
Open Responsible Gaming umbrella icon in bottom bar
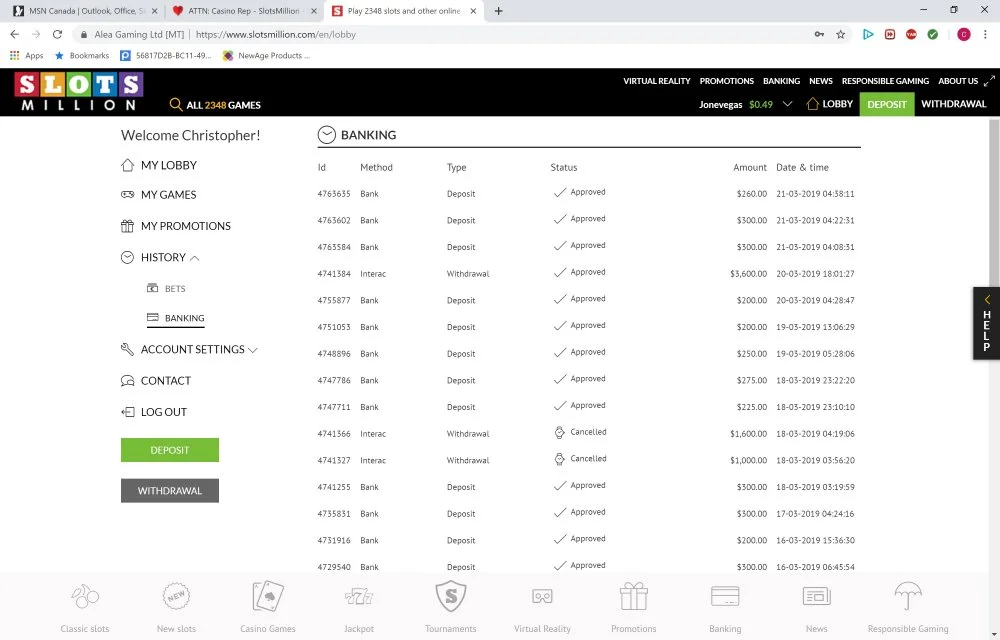point(908,597)
